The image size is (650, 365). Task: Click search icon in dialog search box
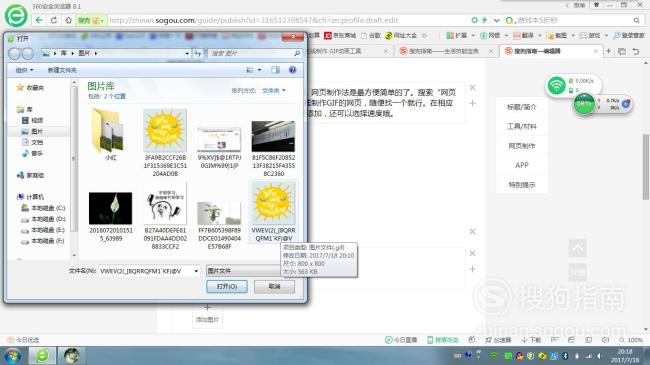pyautogui.click(x=297, y=54)
